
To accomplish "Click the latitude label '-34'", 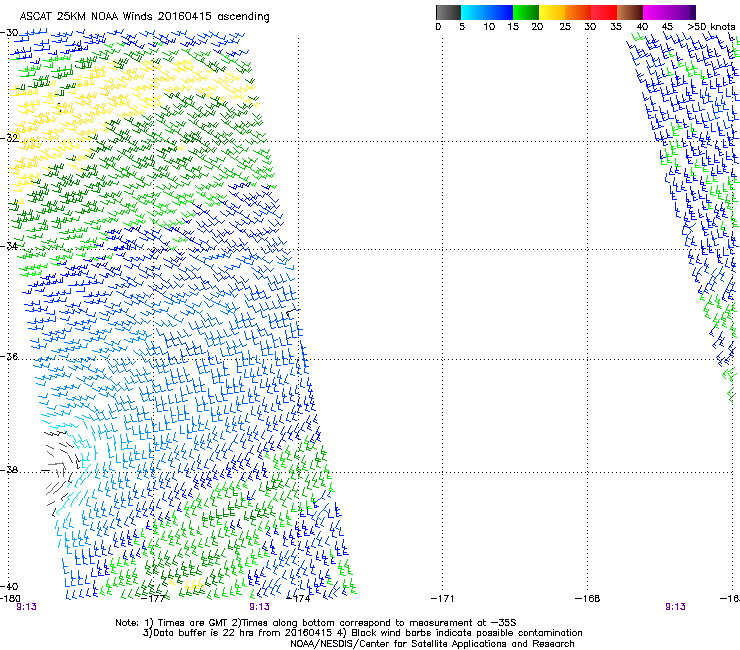I will click(9, 246).
